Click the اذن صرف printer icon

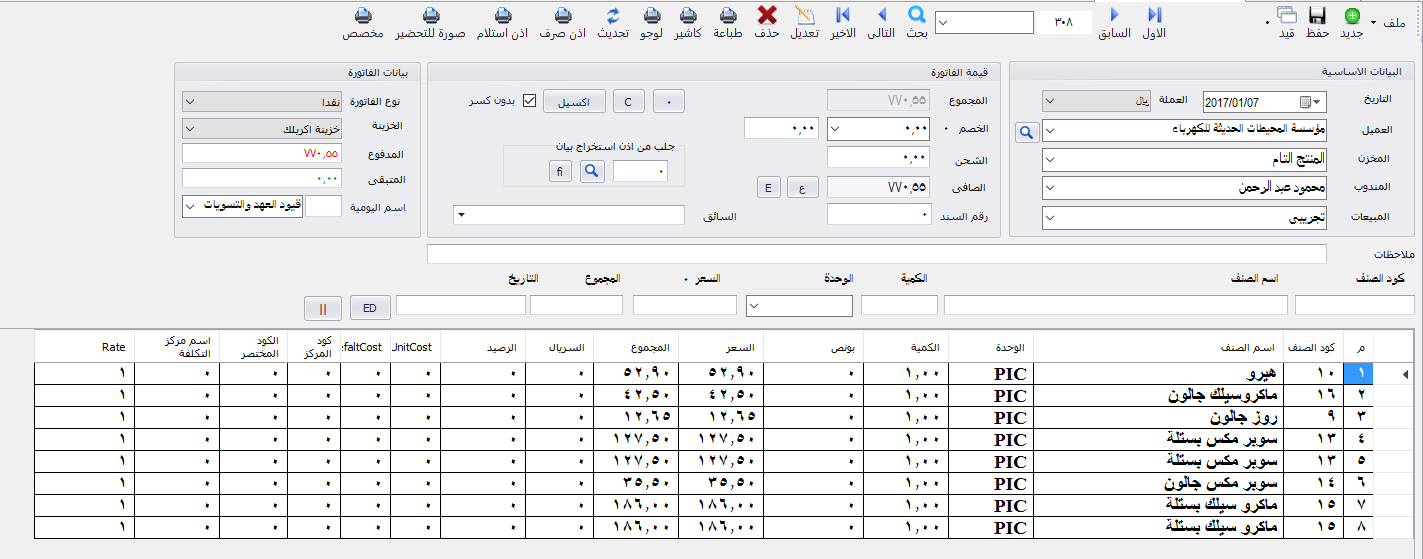[x=564, y=15]
